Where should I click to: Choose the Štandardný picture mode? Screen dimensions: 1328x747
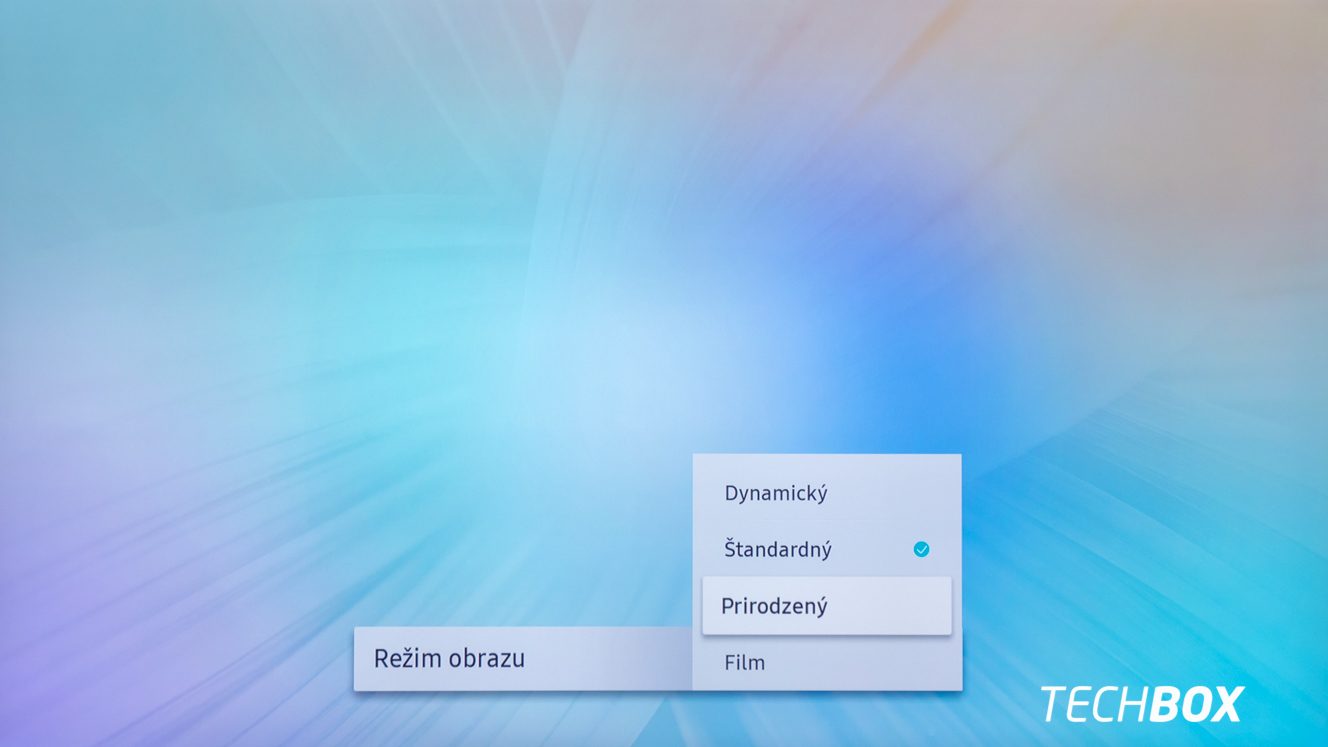[x=827, y=549]
